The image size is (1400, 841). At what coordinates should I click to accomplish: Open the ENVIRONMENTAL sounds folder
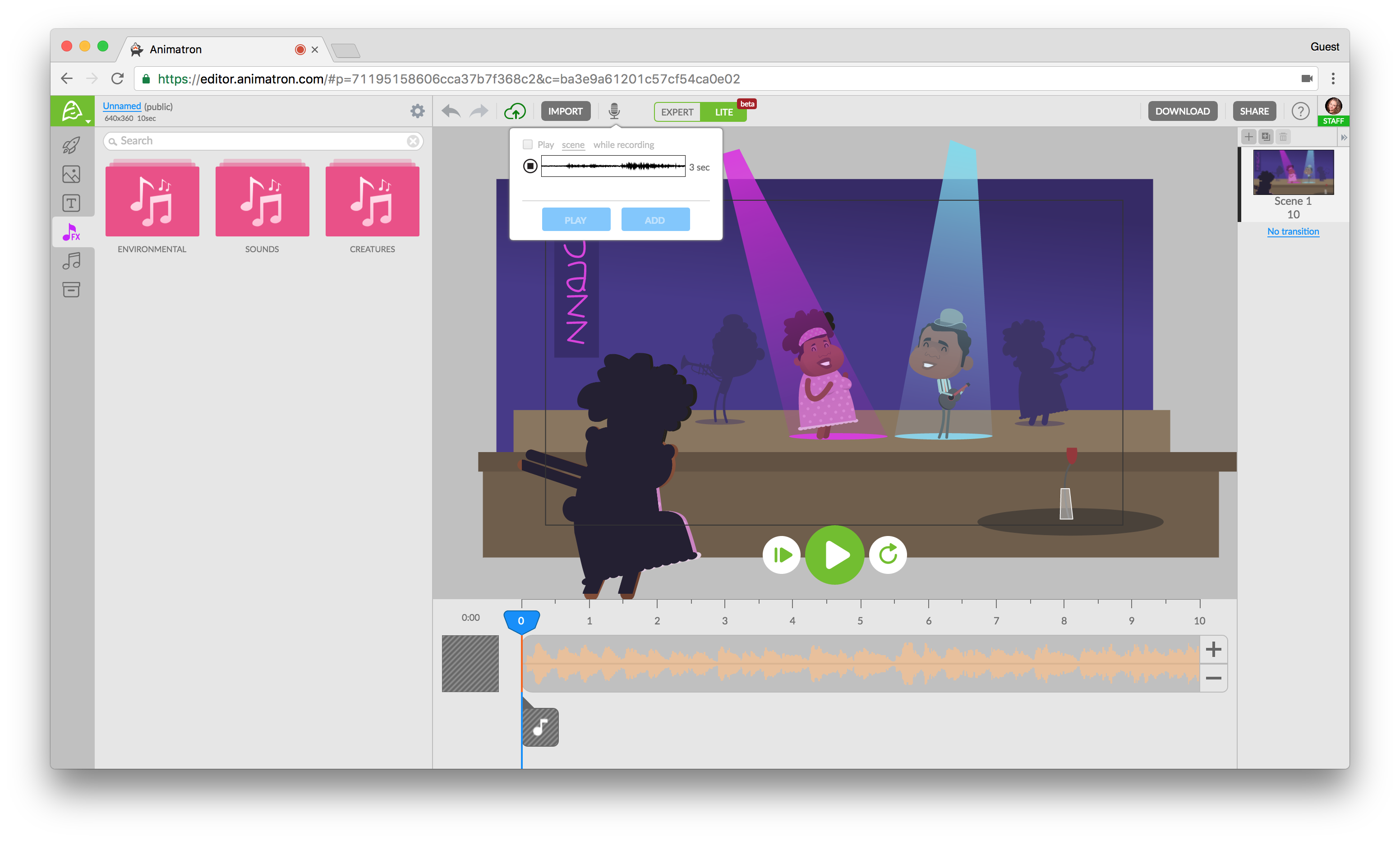(x=152, y=201)
